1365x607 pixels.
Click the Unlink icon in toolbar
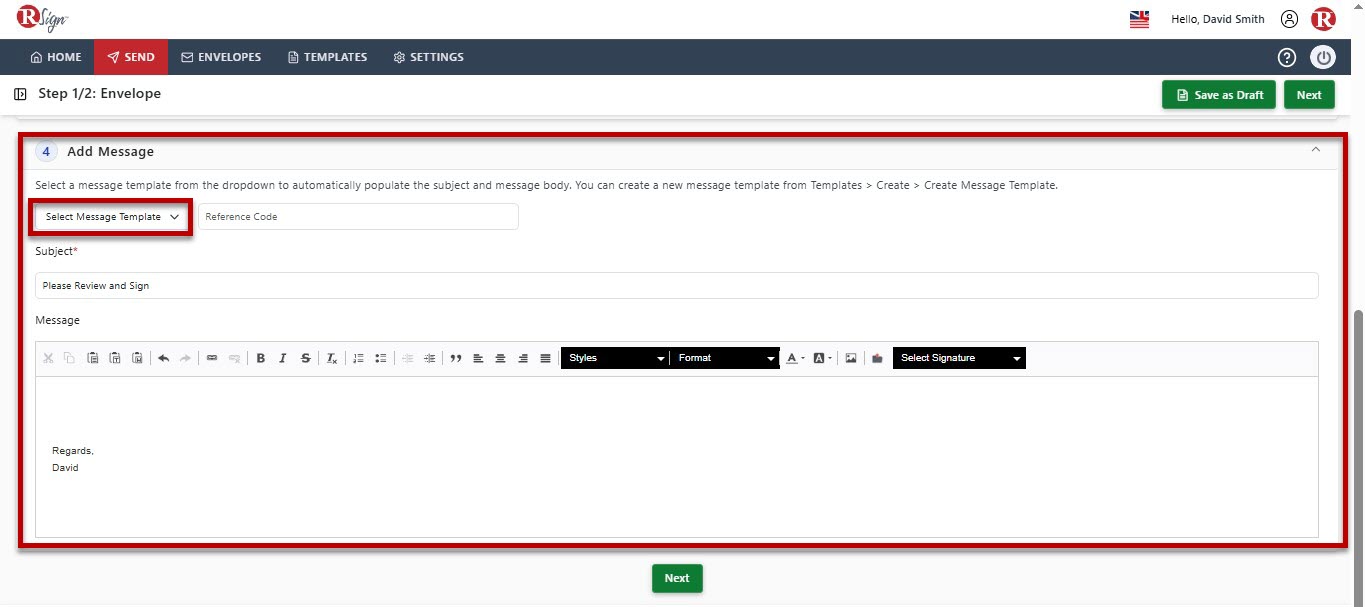pyautogui.click(x=234, y=358)
